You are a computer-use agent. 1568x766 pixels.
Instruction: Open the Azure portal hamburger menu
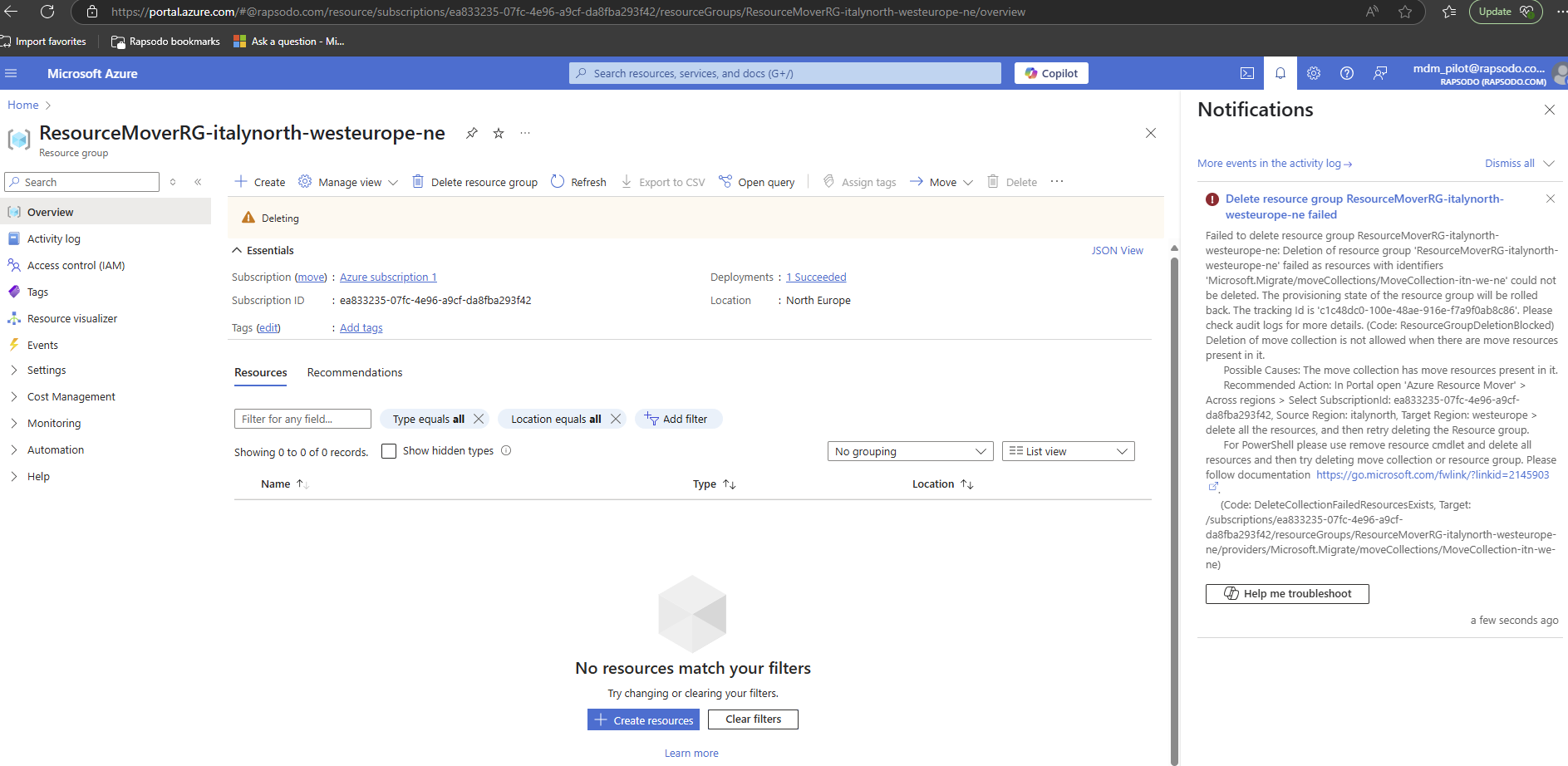click(11, 73)
